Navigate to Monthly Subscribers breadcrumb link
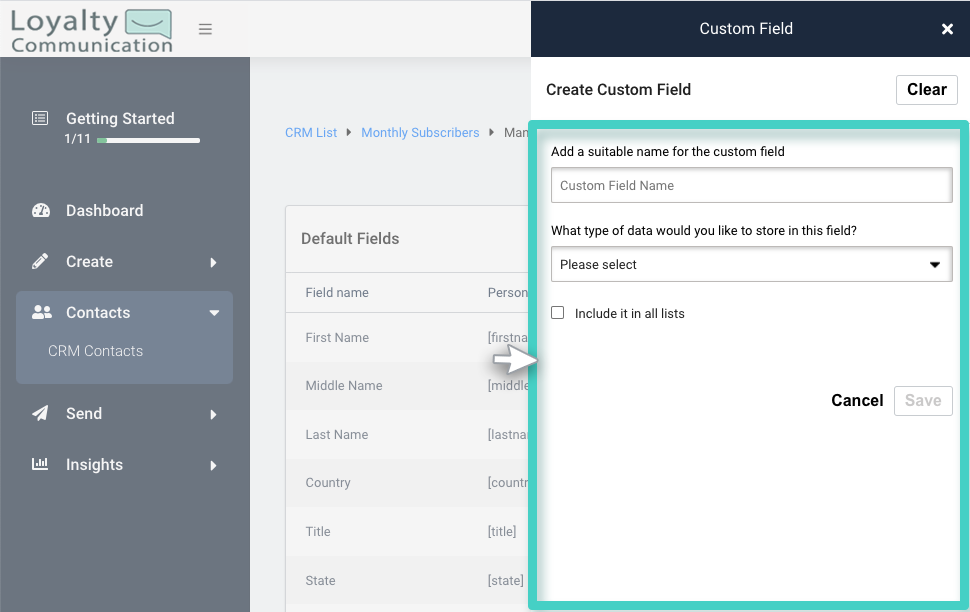The image size is (970, 612). 420,132
